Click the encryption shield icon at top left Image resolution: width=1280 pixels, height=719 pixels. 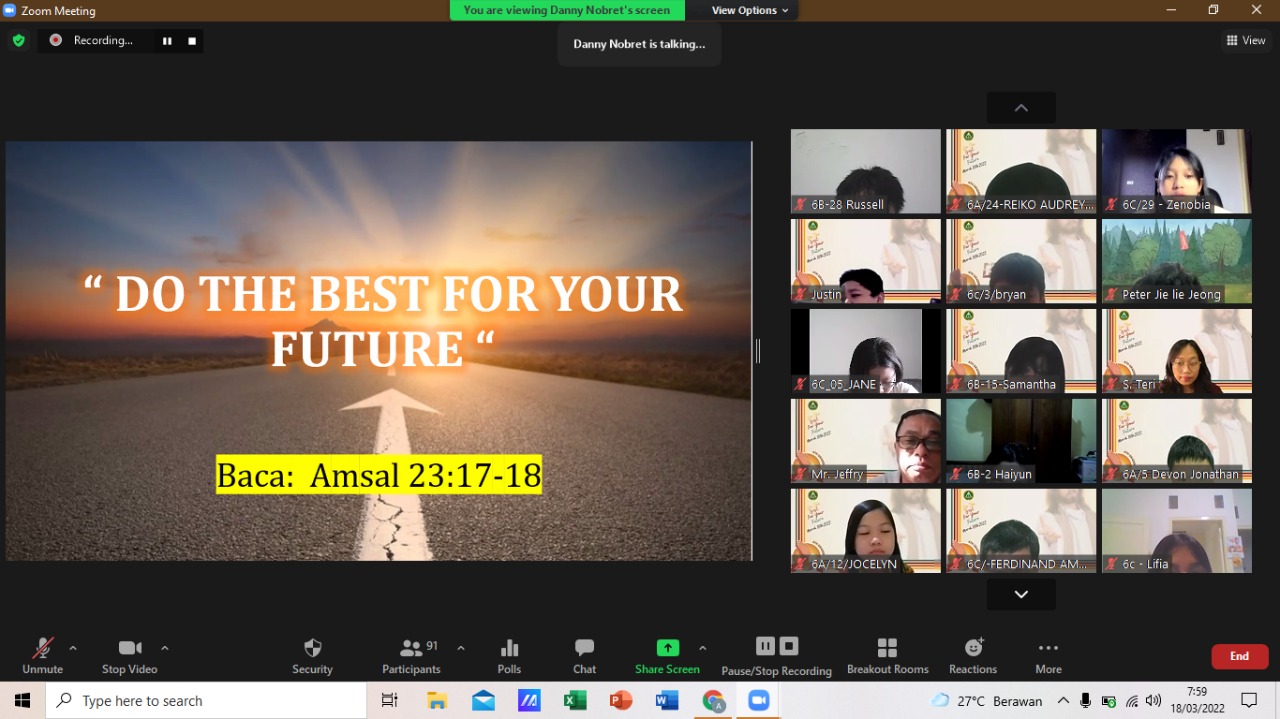pyautogui.click(x=18, y=40)
